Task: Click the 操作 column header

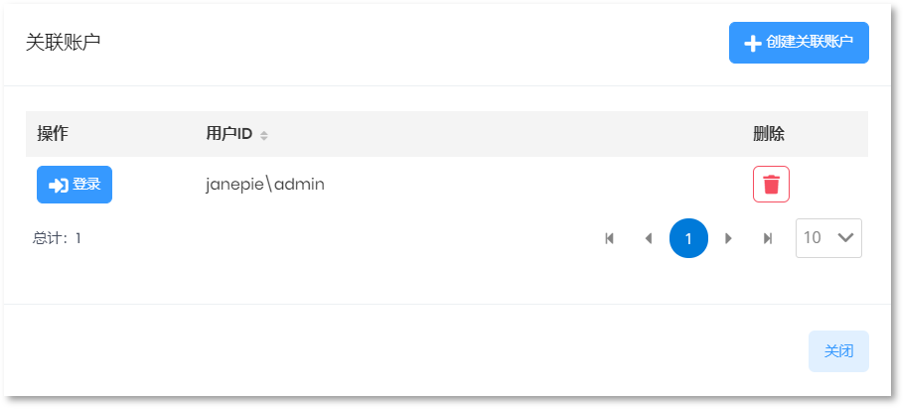Action: [52, 134]
